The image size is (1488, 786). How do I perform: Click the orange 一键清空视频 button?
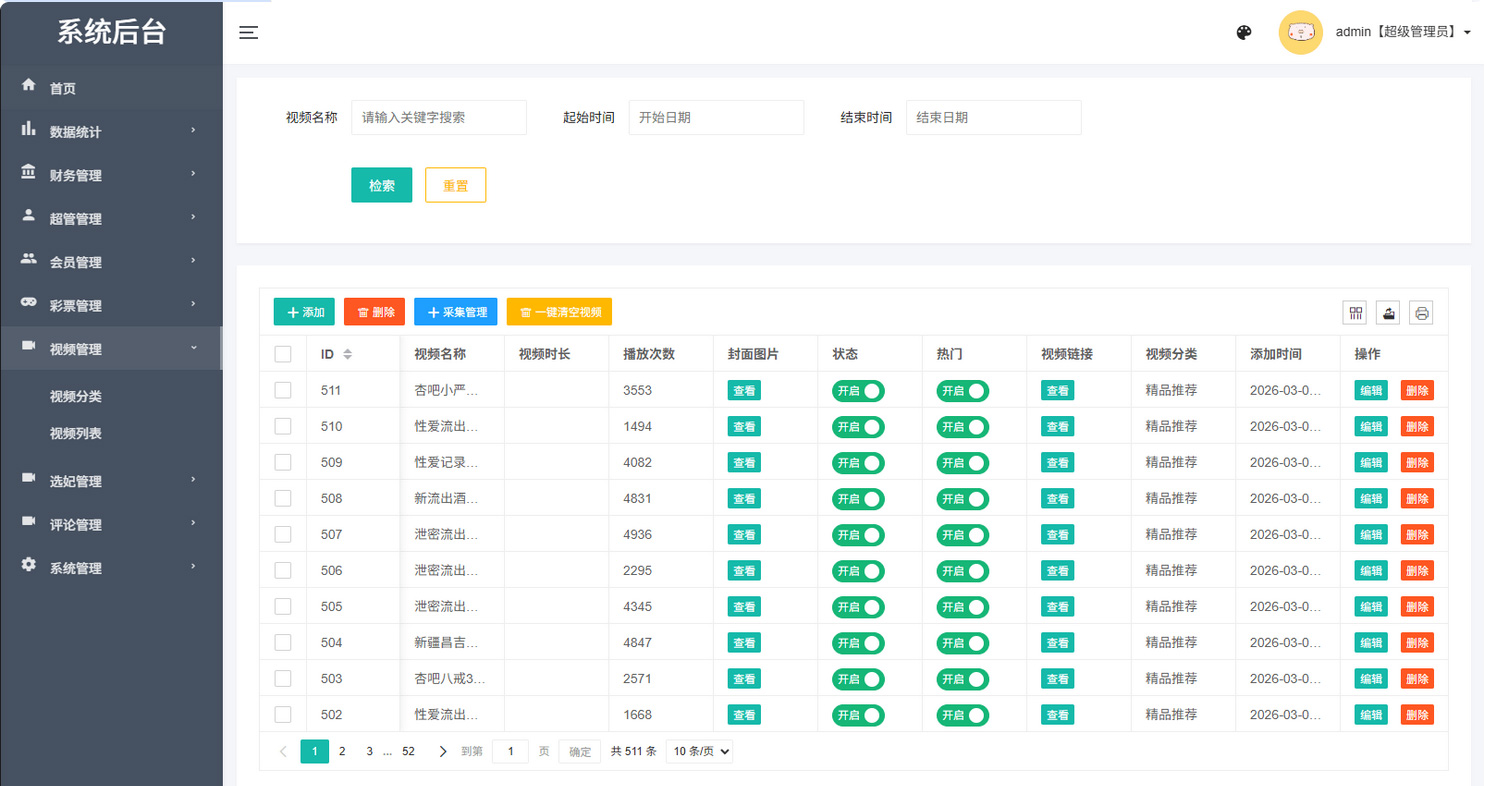point(559,312)
